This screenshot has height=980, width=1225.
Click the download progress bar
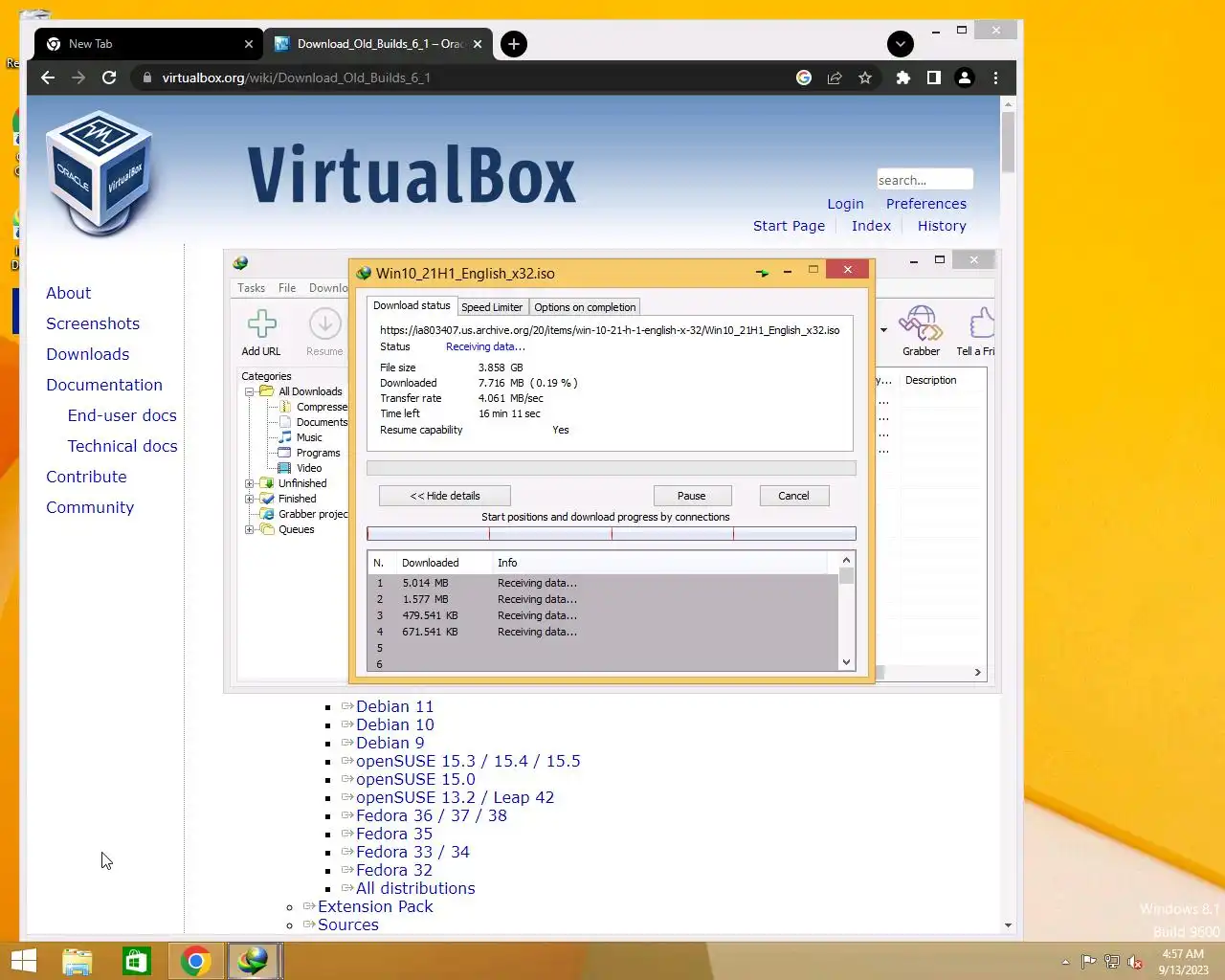pos(612,468)
